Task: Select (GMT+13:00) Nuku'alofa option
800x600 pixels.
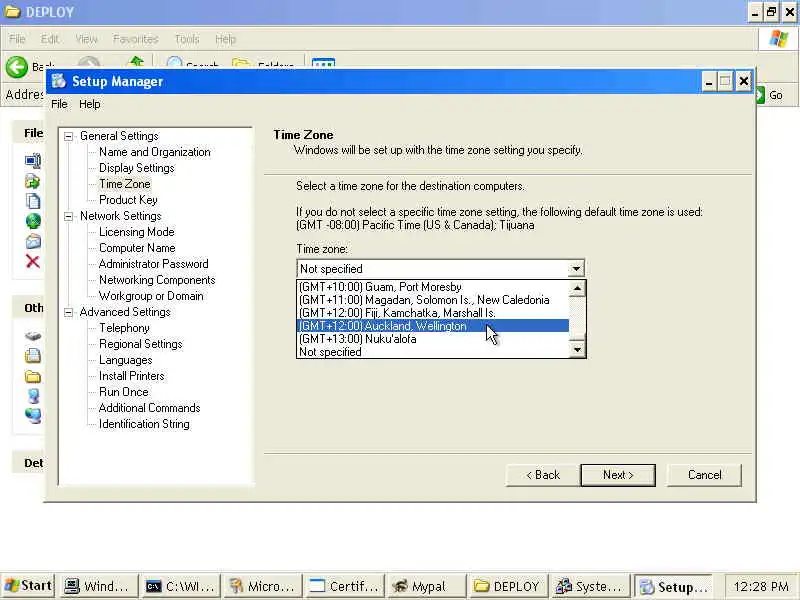Action: (x=433, y=339)
